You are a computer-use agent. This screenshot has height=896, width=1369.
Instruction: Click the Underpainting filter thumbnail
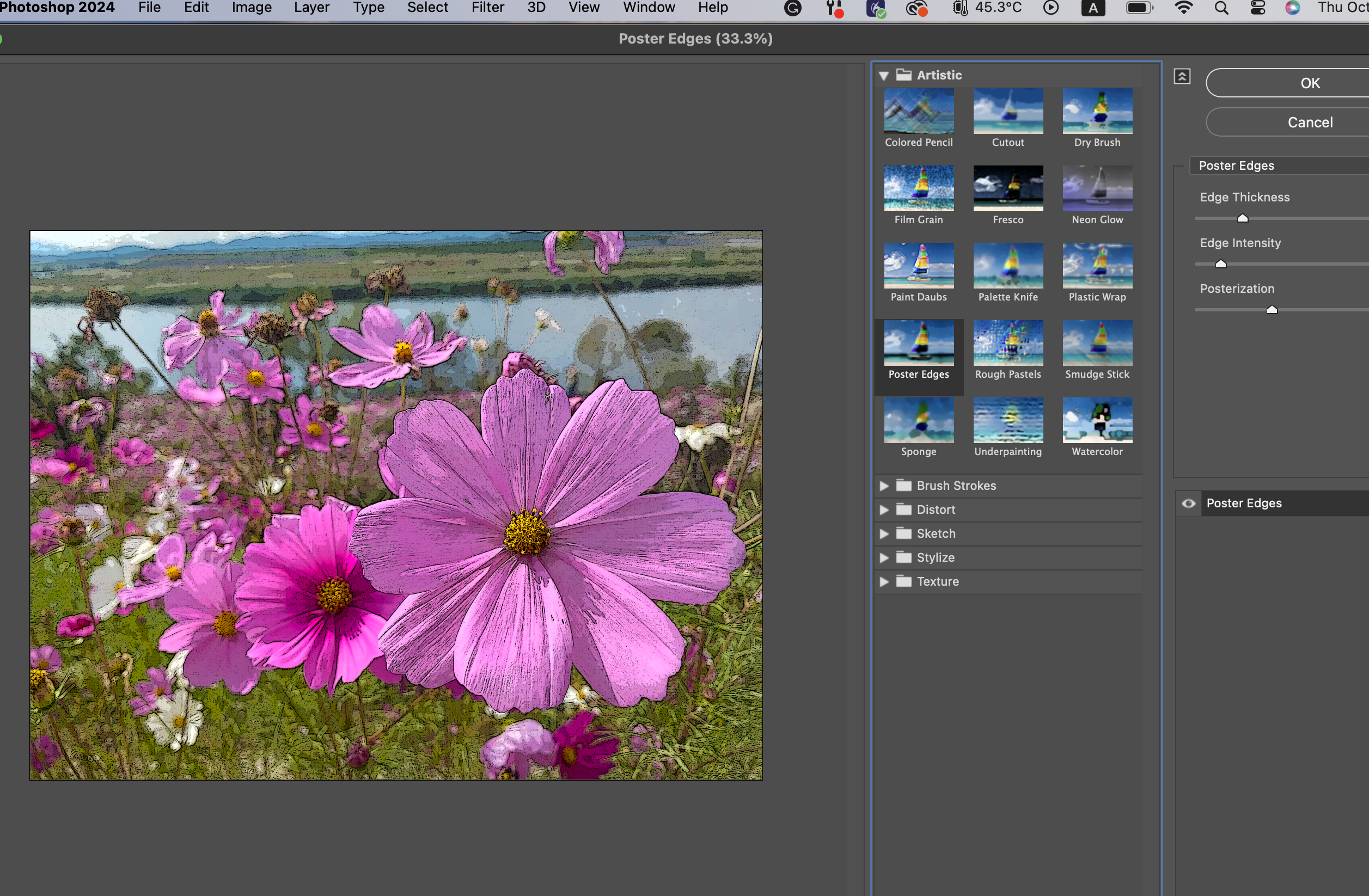[x=1008, y=420]
